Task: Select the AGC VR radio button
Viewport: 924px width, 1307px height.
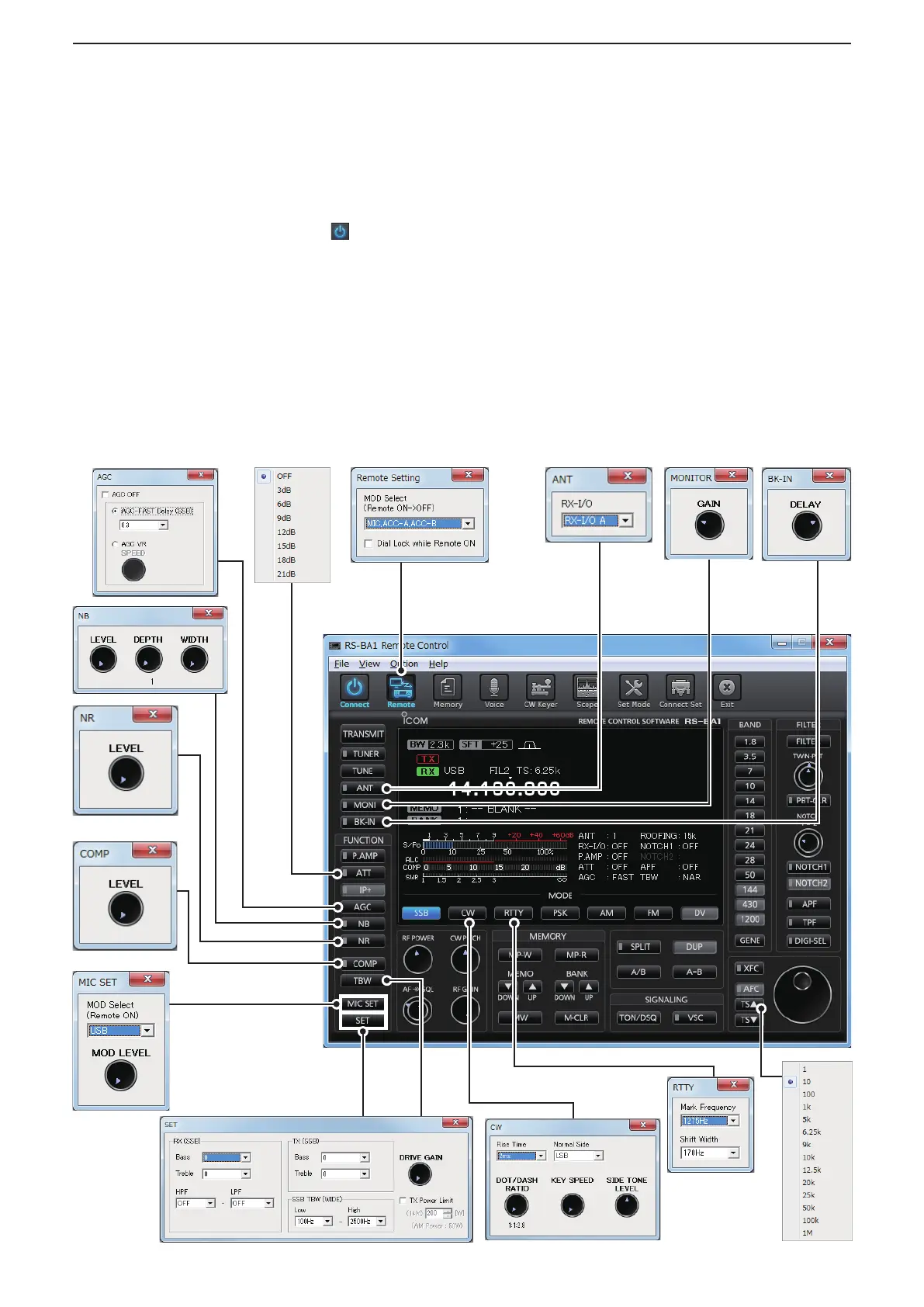Action: tap(115, 545)
